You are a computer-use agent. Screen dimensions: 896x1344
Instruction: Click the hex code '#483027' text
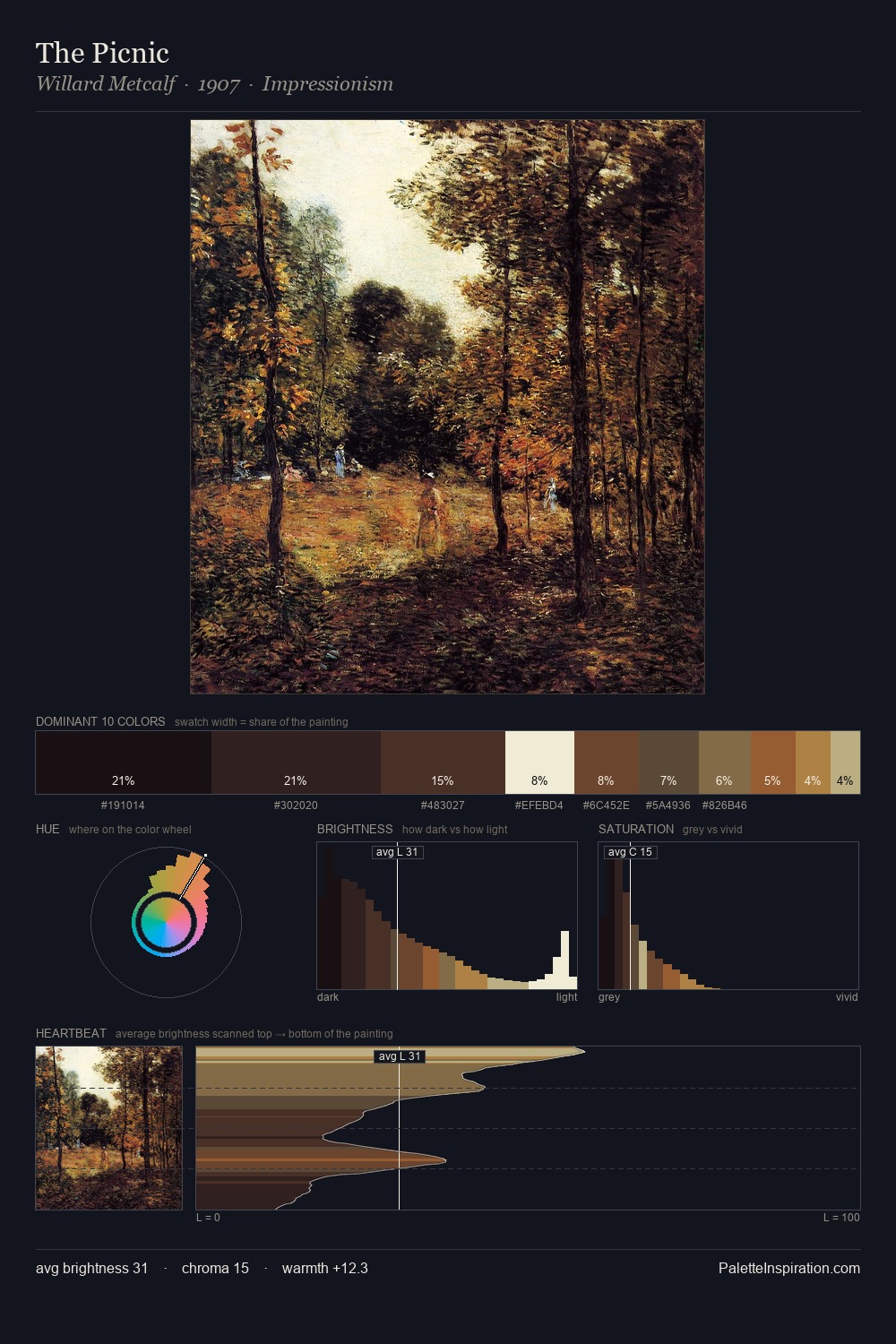[443, 806]
